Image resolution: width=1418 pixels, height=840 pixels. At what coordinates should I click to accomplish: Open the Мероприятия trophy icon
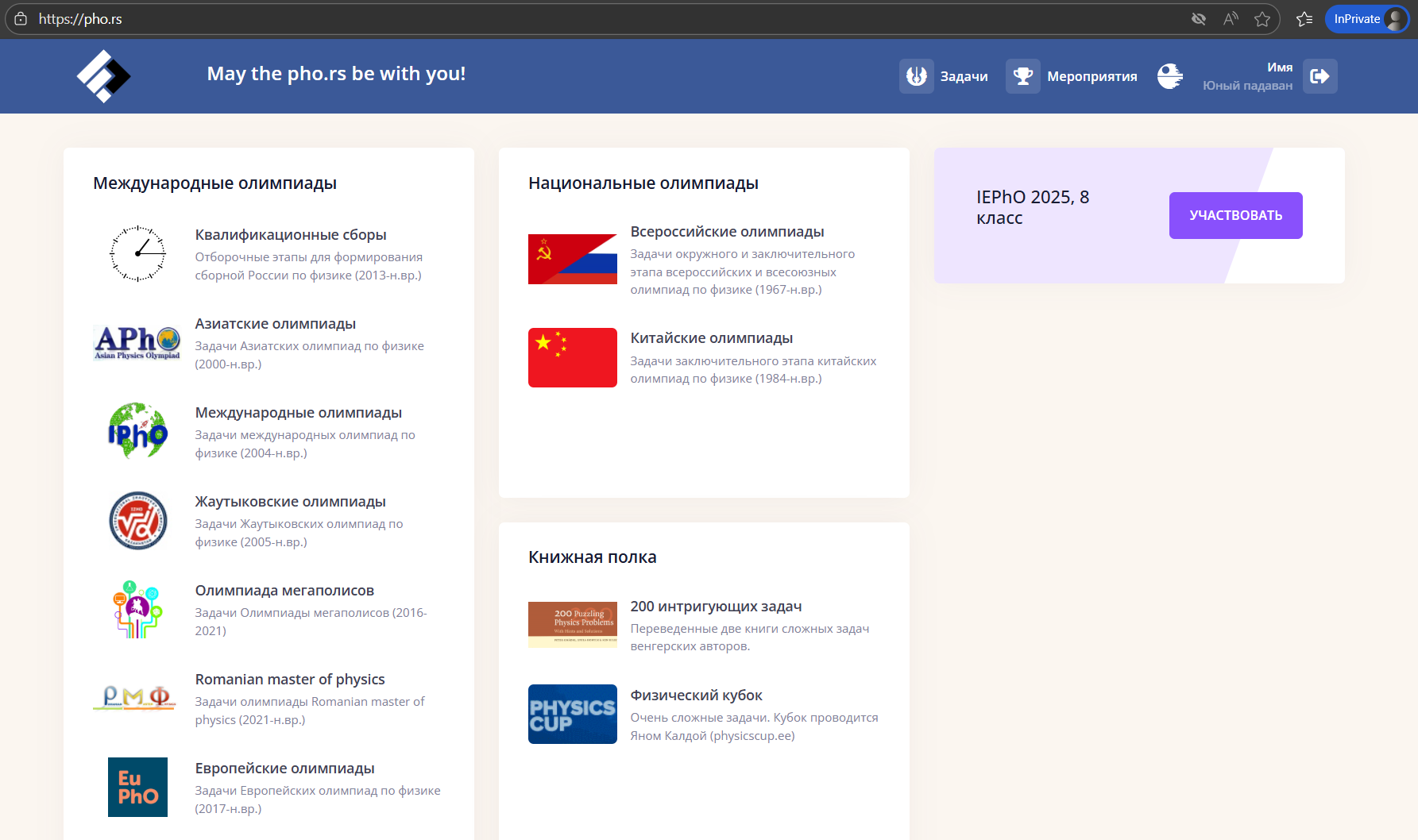click(1023, 76)
